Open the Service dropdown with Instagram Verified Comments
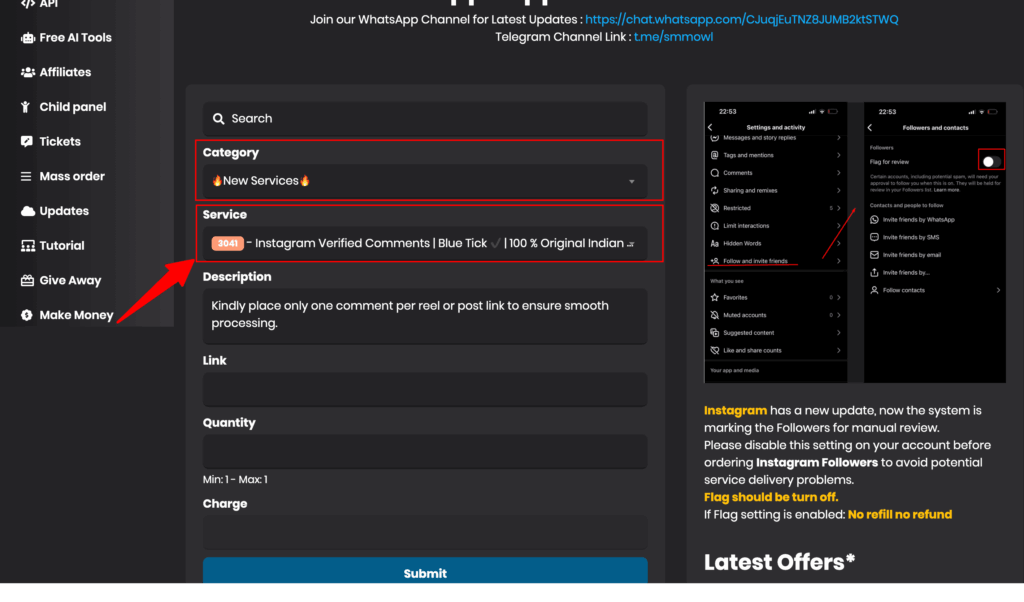The height and width of the screenshot is (602, 1024). tap(425, 244)
